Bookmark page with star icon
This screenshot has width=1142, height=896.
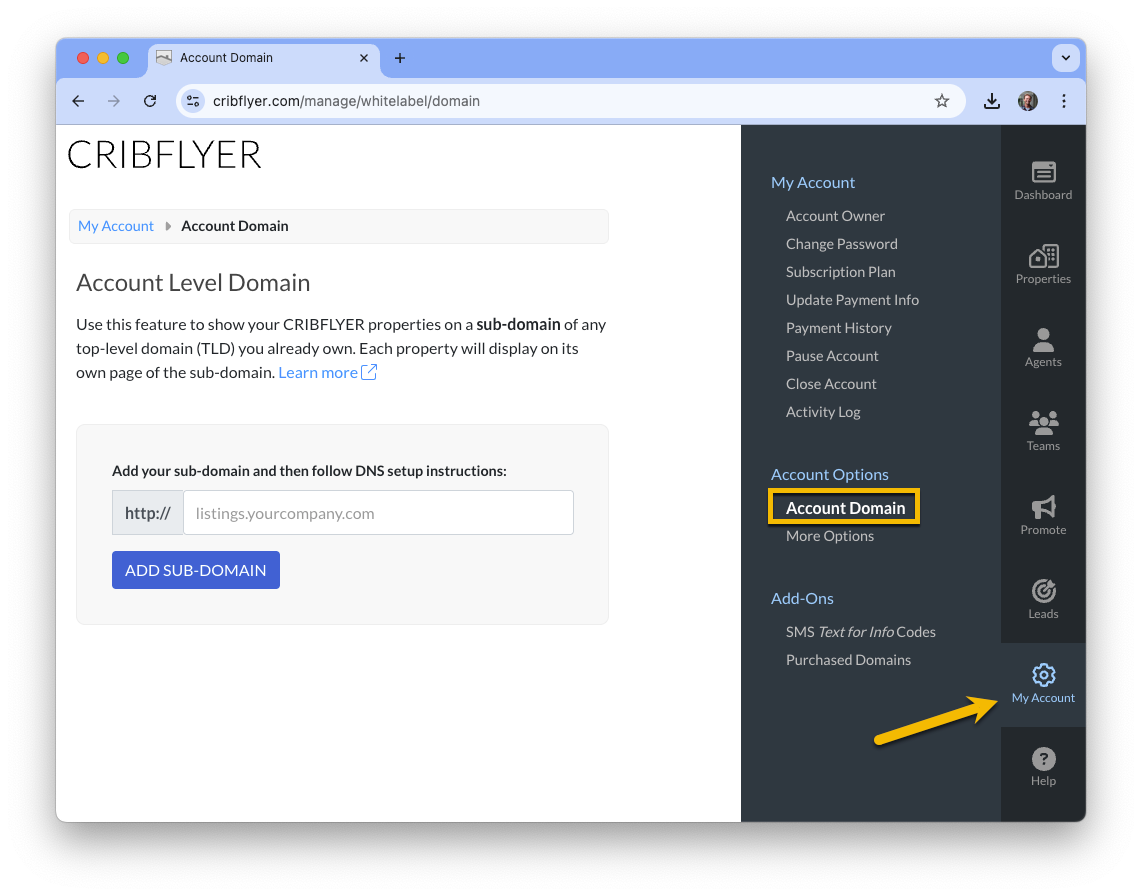coord(941,101)
